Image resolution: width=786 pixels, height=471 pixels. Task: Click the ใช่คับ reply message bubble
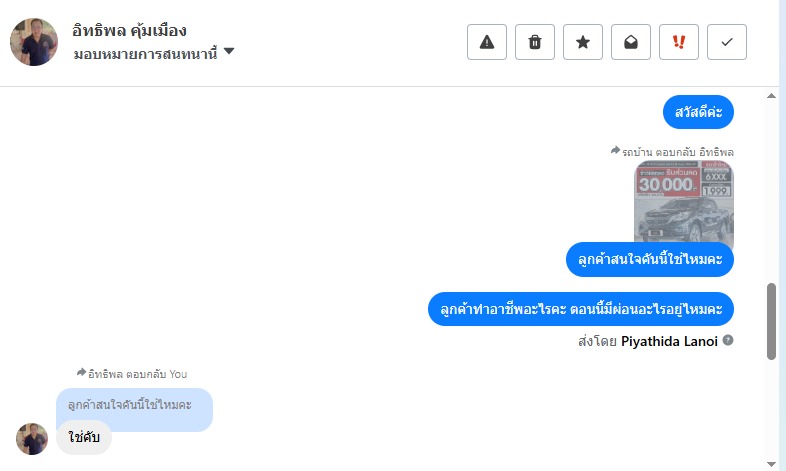pos(83,438)
